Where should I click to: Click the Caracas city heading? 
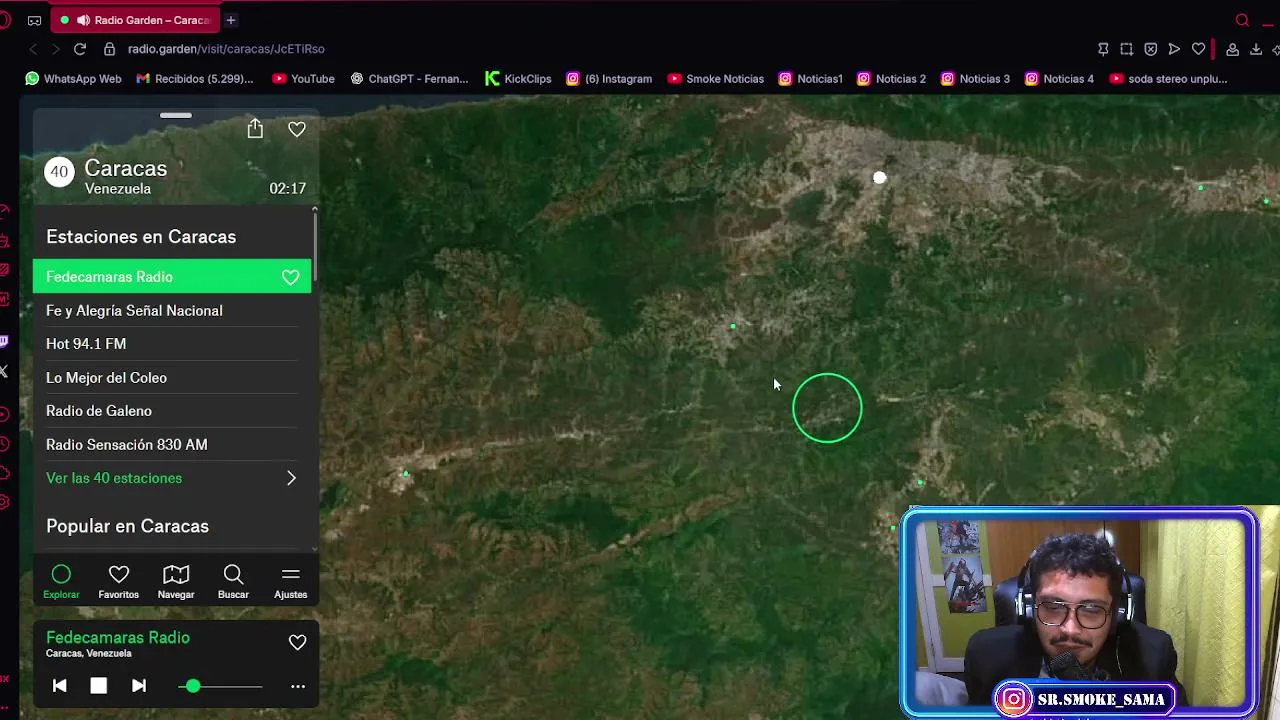click(125, 168)
